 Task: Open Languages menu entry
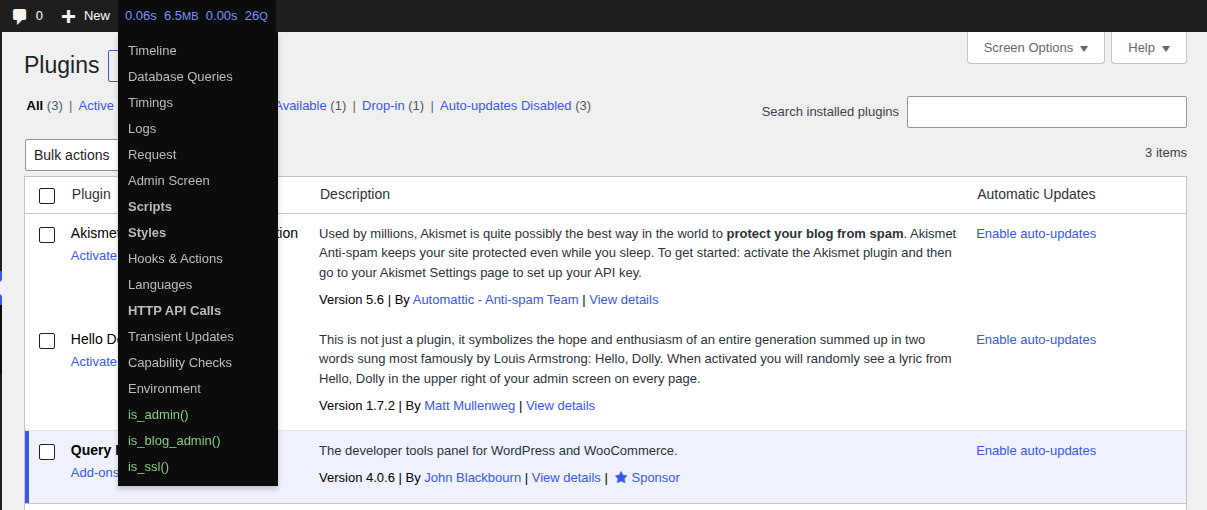(198, 285)
